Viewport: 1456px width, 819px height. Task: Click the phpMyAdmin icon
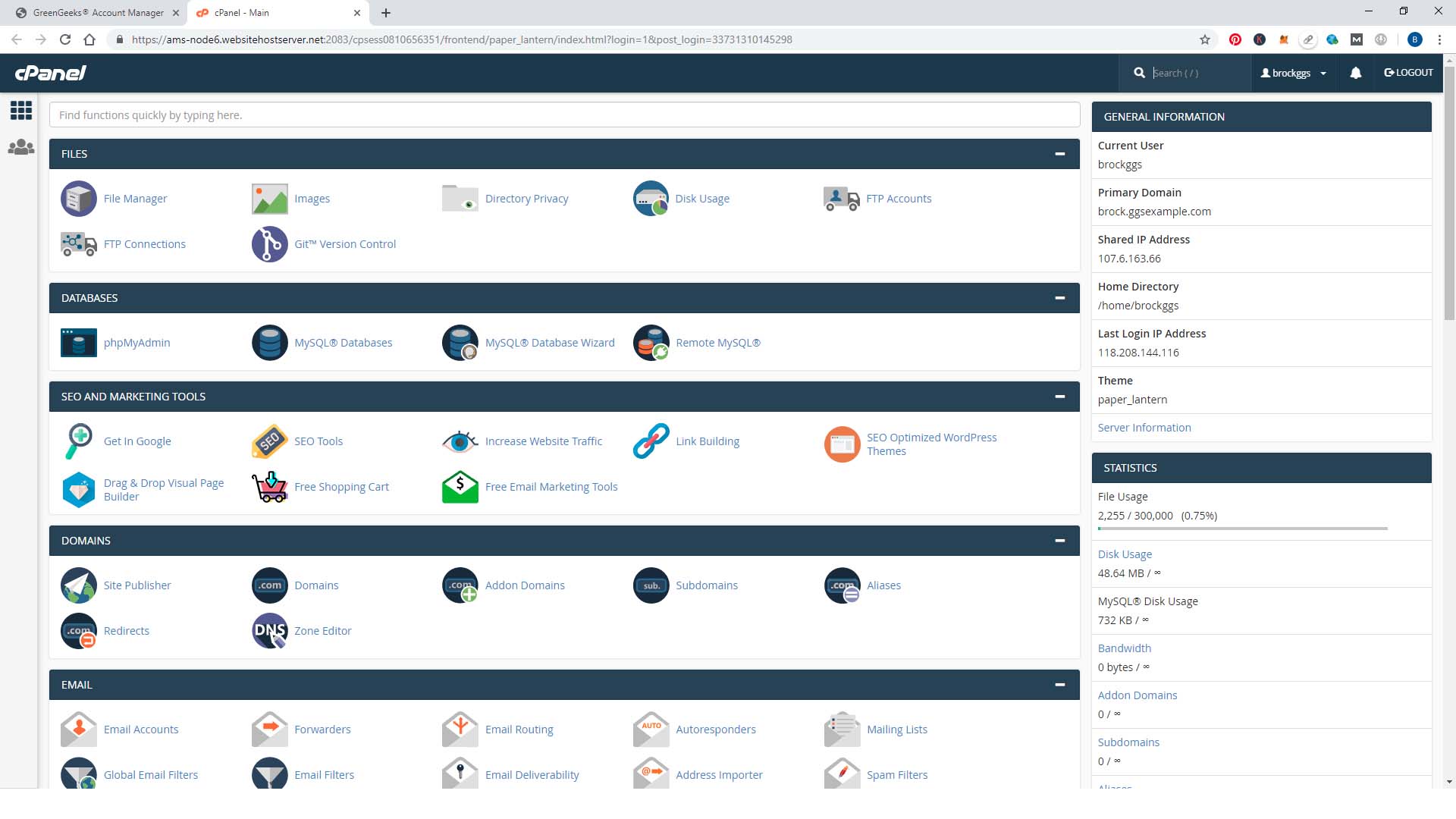79,343
